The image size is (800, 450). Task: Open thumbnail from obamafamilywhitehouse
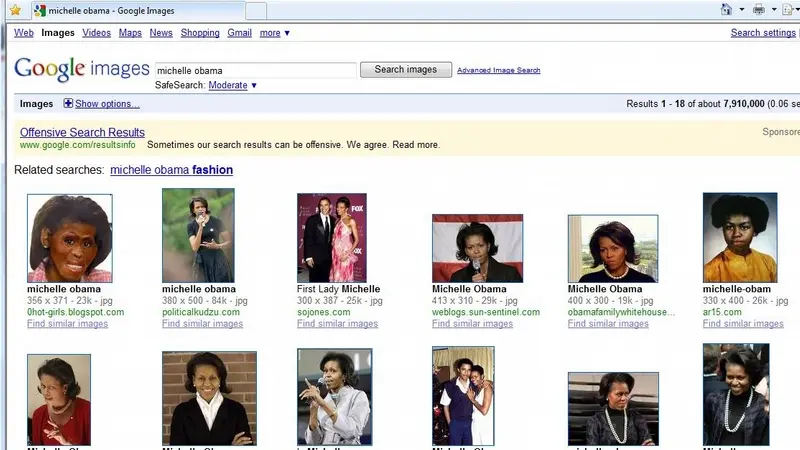coord(613,249)
